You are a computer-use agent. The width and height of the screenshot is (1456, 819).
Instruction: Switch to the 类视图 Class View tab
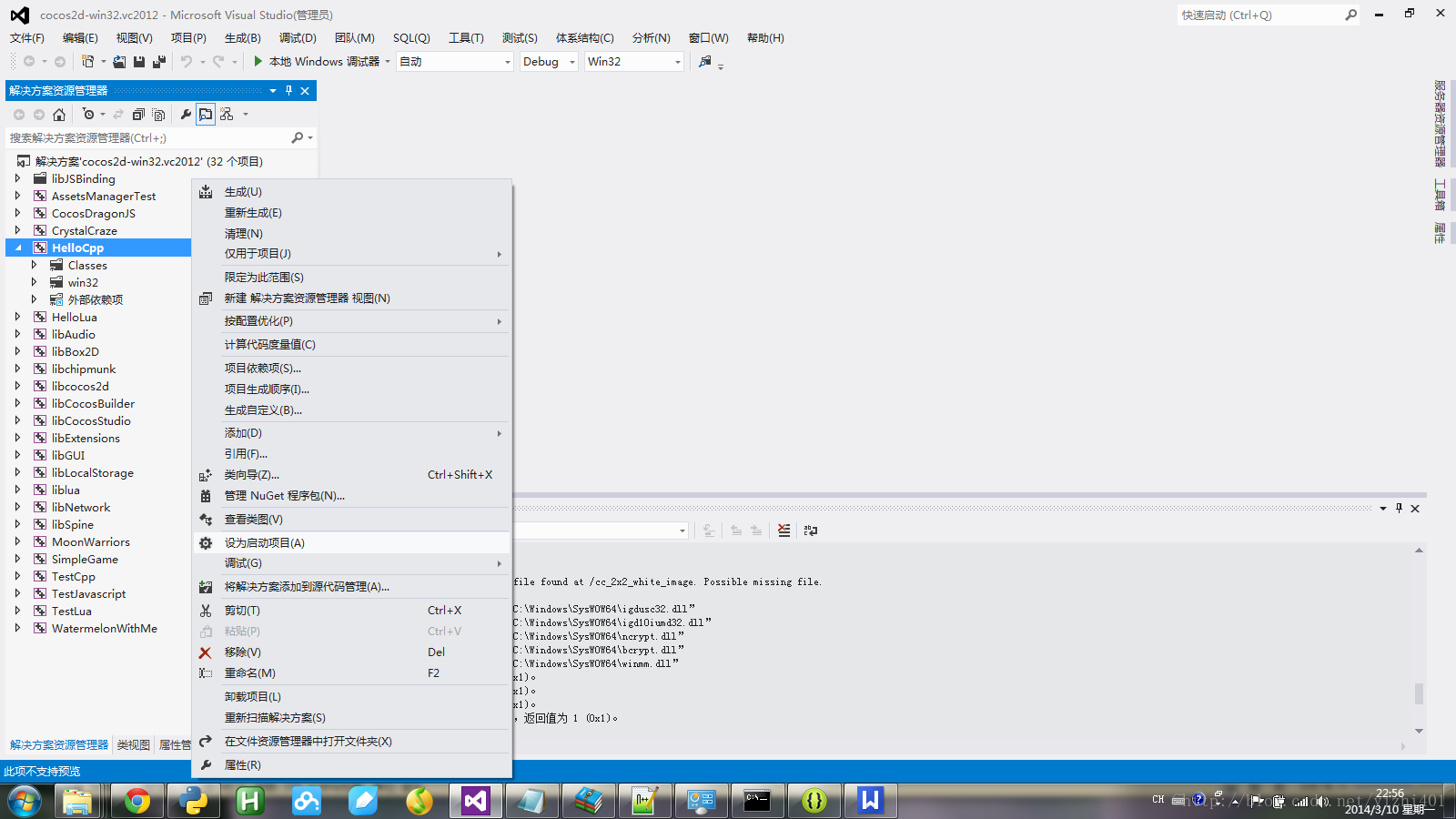[x=134, y=745]
